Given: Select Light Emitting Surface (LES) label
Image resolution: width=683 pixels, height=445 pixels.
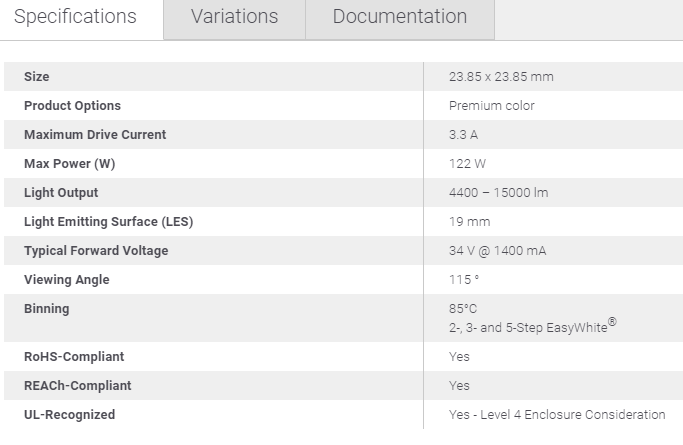Looking at the screenshot, I should click(x=108, y=222).
